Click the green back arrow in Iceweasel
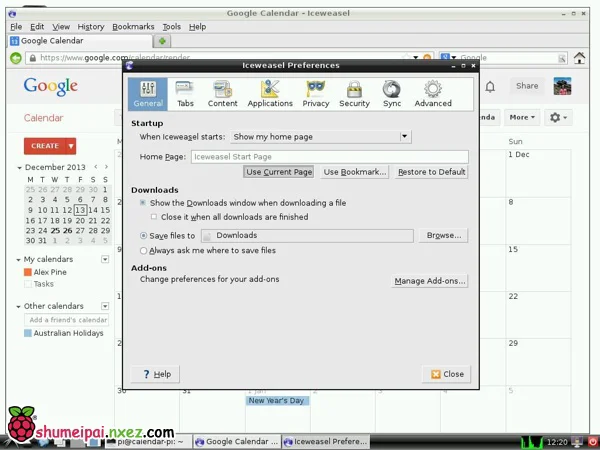Image resolution: width=600 pixels, height=450 pixels. (16, 58)
